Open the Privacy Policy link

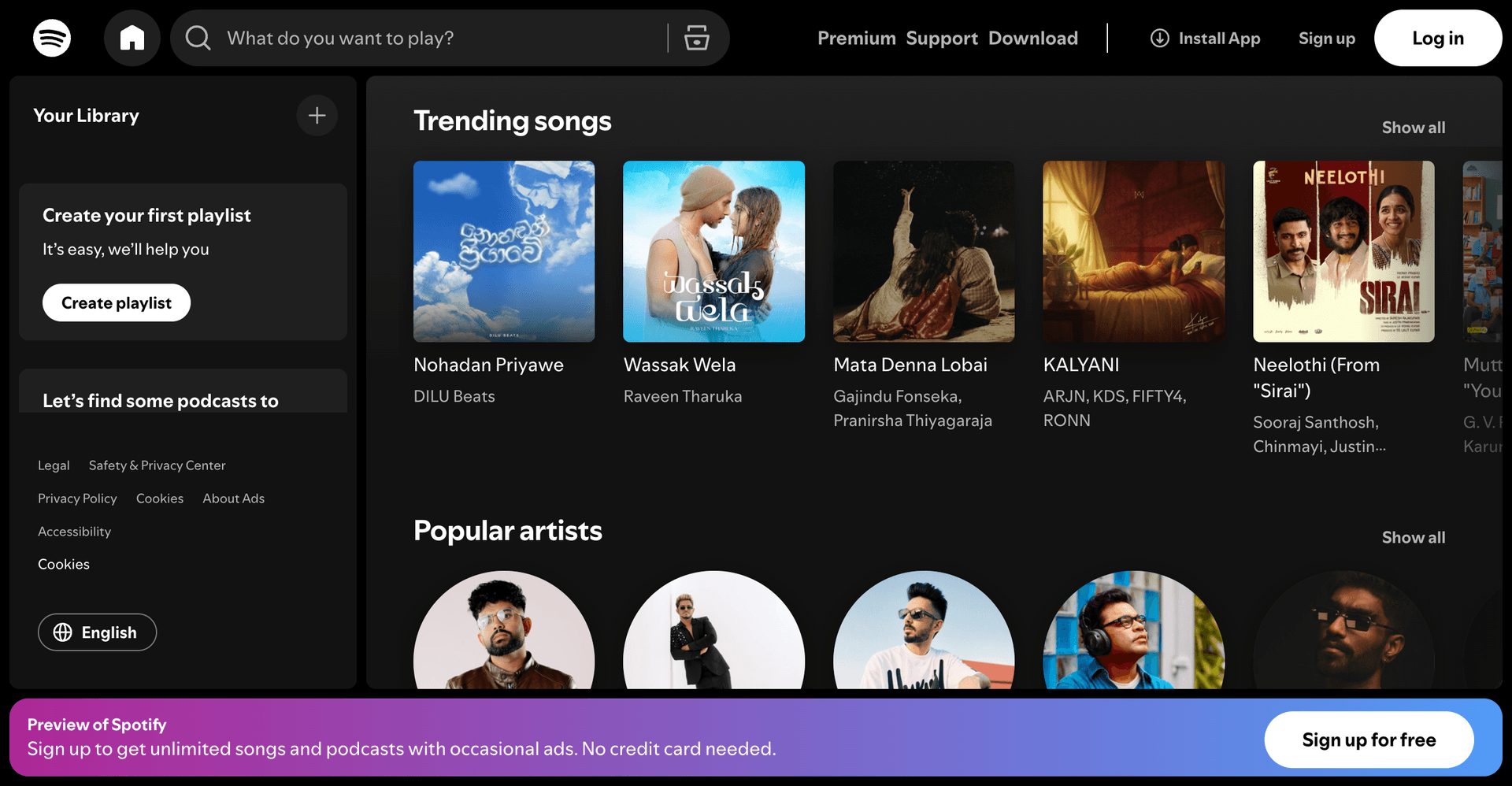[x=76, y=498]
